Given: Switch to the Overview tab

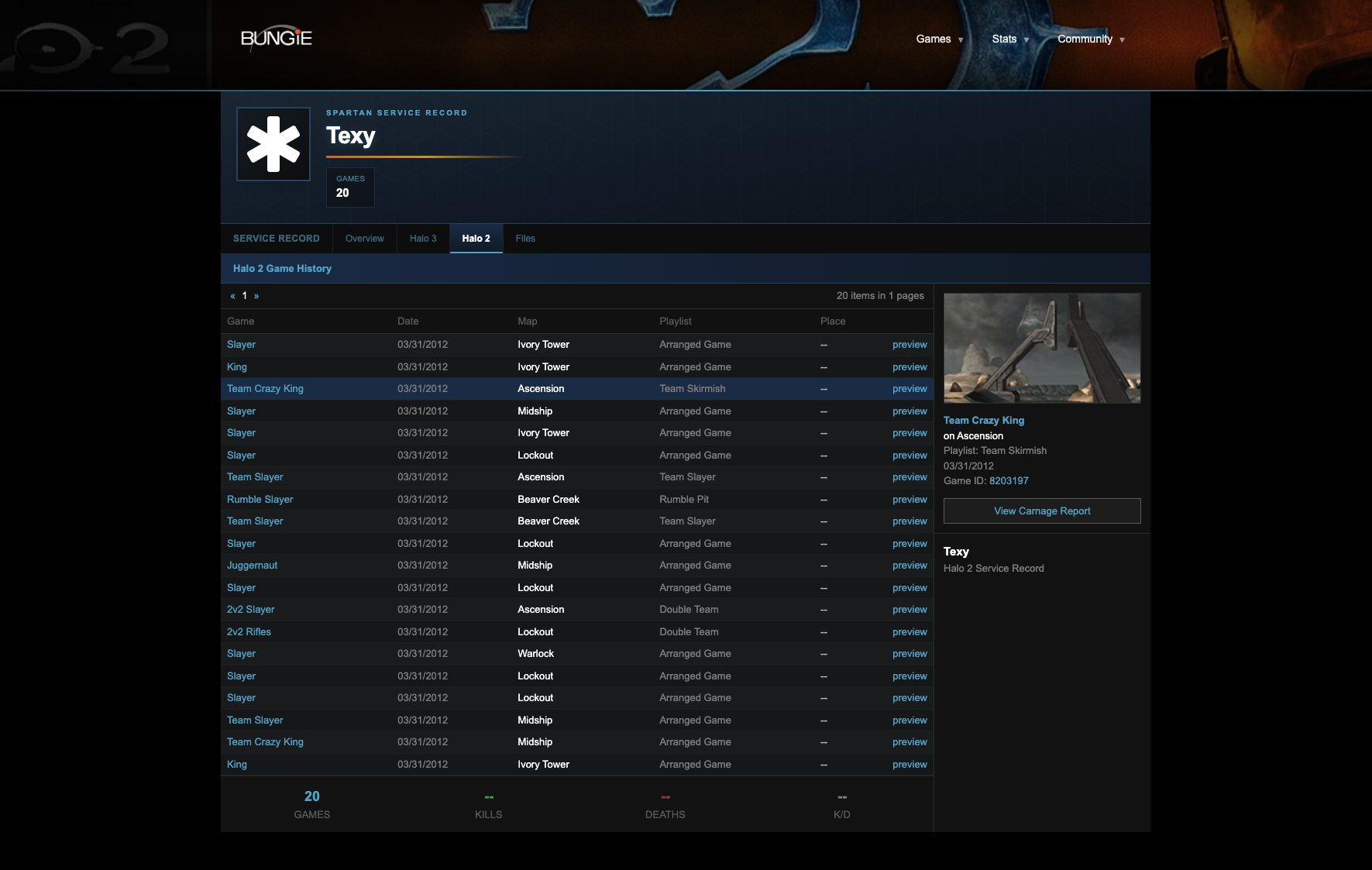Looking at the screenshot, I should (365, 239).
